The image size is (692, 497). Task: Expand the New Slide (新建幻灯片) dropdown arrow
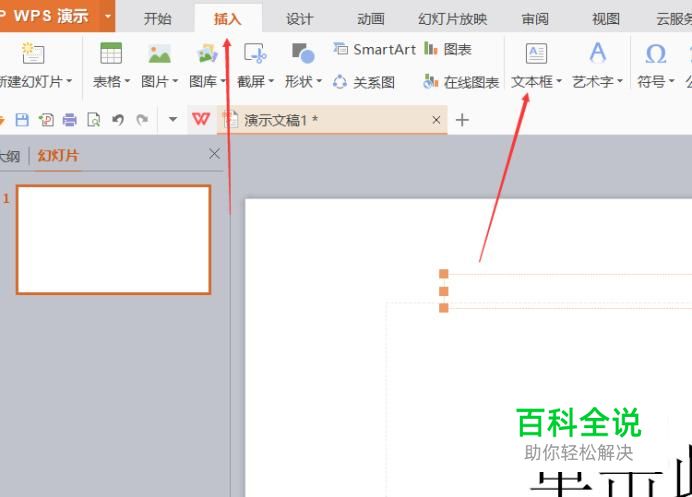coord(69,81)
